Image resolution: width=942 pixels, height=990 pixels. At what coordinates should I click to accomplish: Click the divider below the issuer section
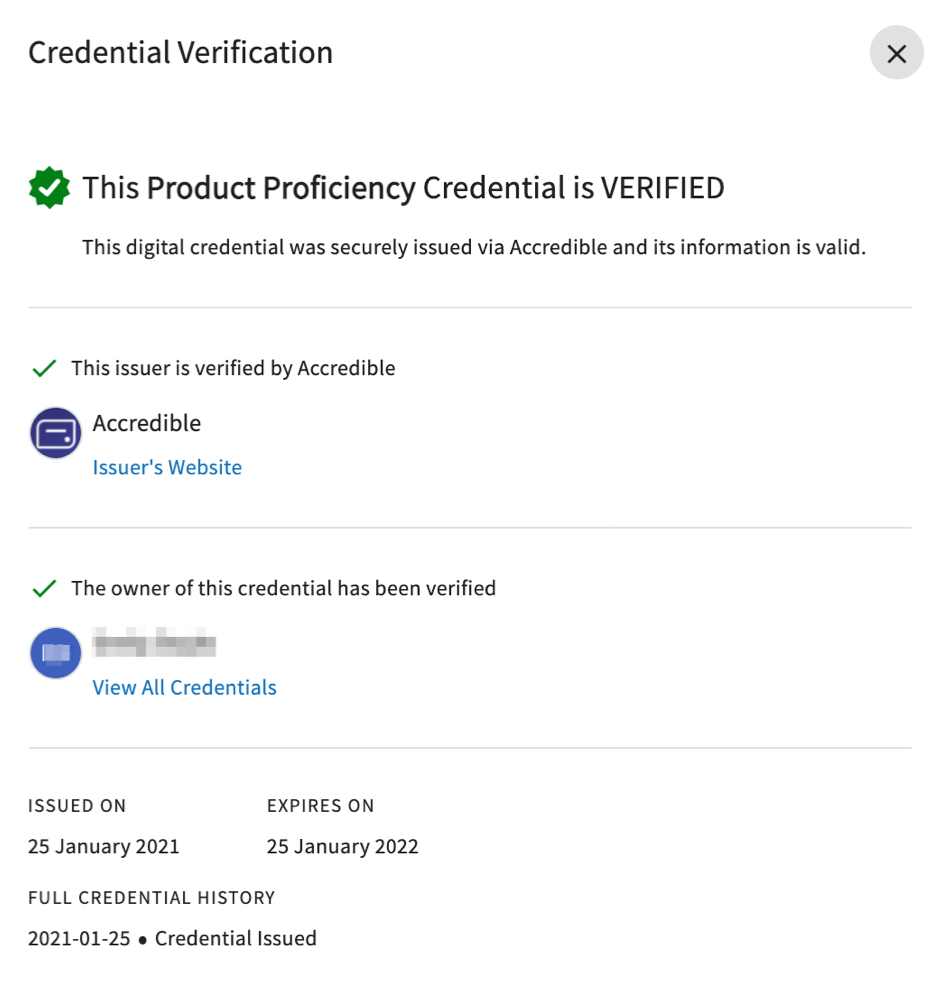(470, 528)
